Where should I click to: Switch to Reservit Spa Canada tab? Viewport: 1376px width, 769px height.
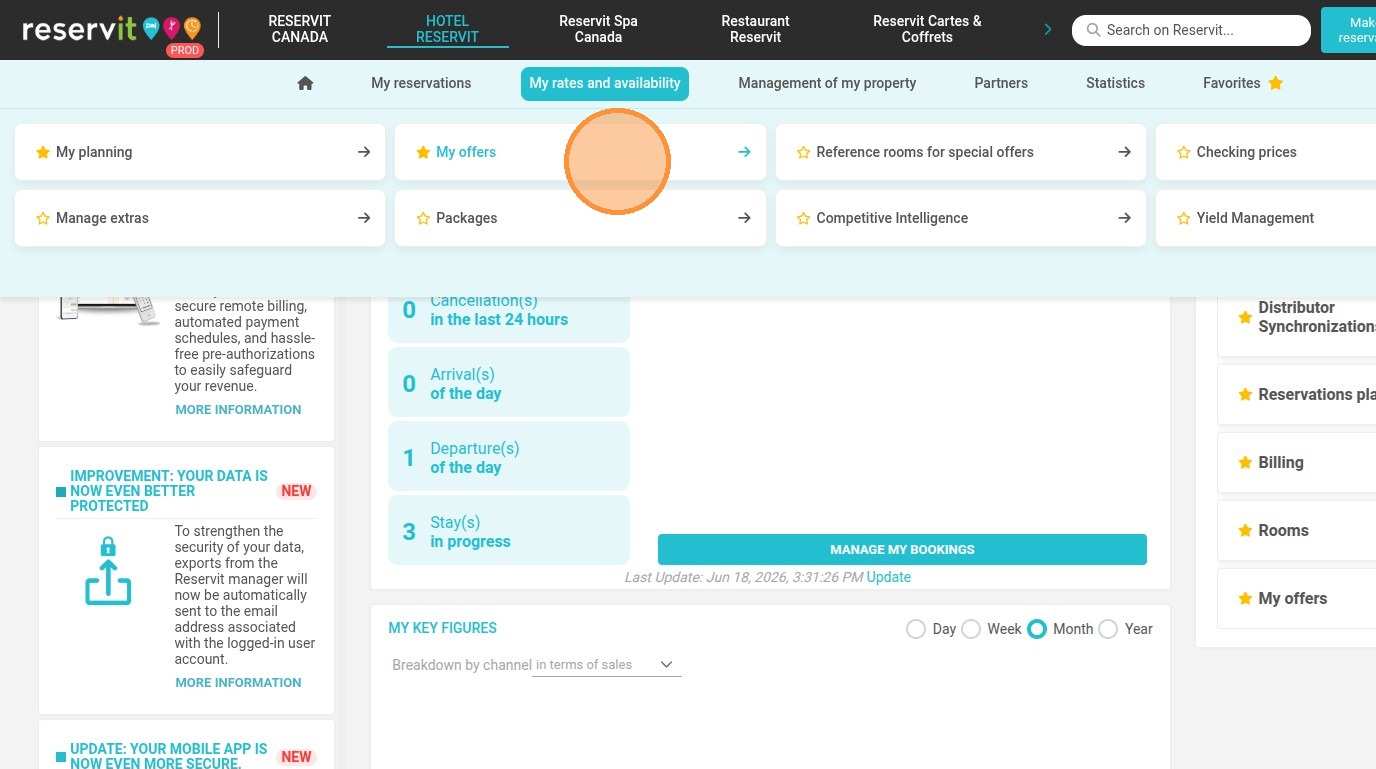coord(598,29)
